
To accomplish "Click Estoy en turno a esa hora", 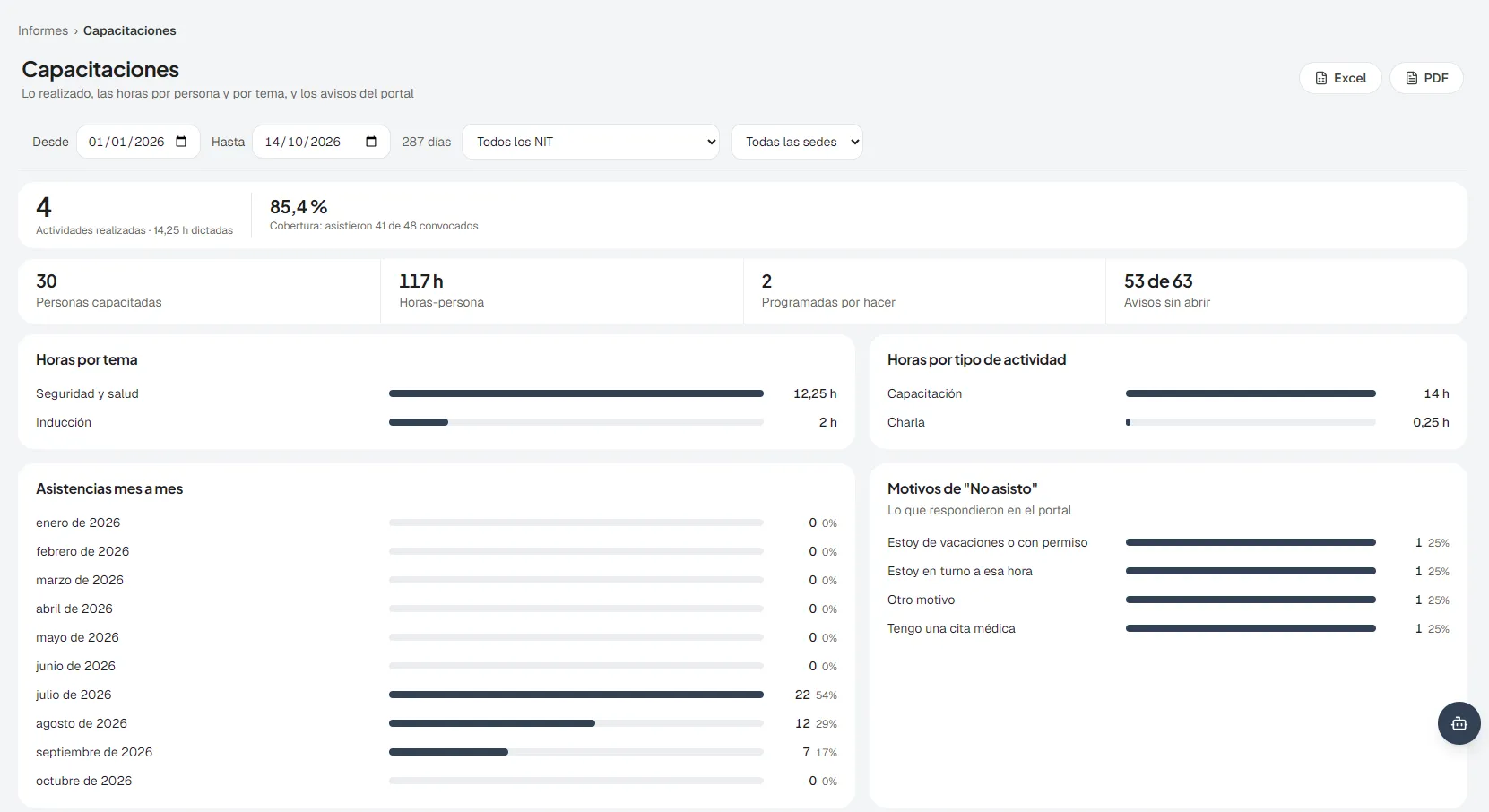I will click(x=960, y=571).
